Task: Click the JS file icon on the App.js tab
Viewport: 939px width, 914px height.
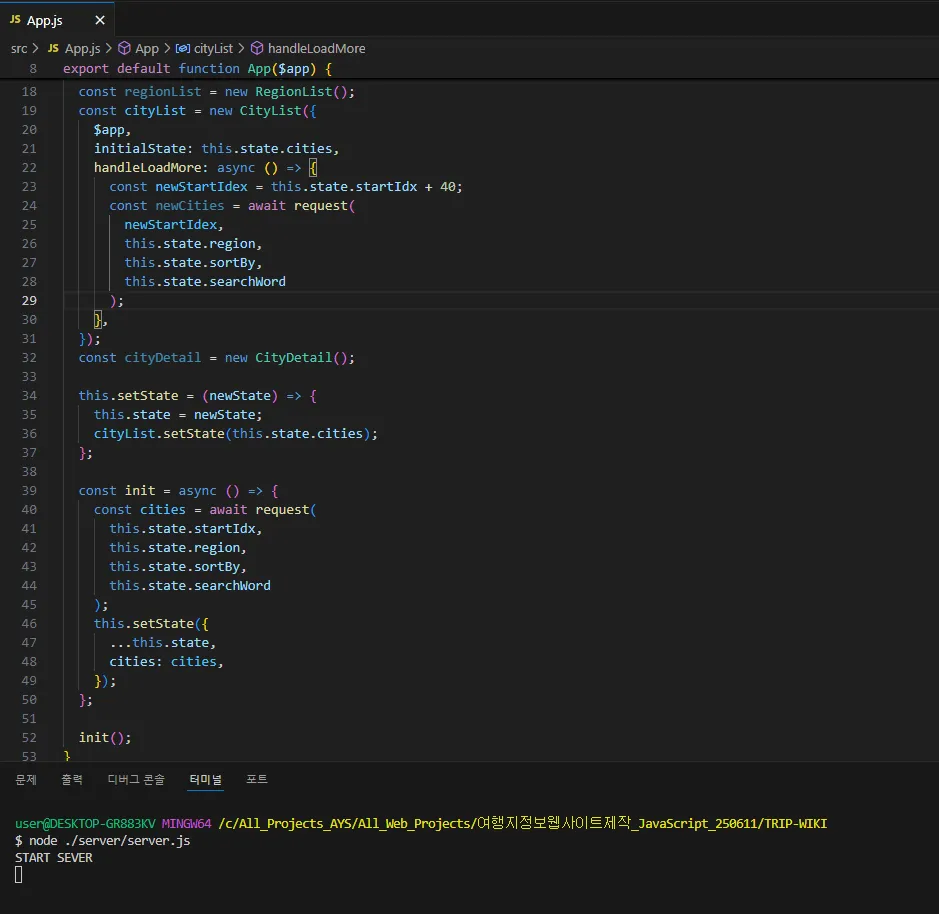Action: (15, 20)
